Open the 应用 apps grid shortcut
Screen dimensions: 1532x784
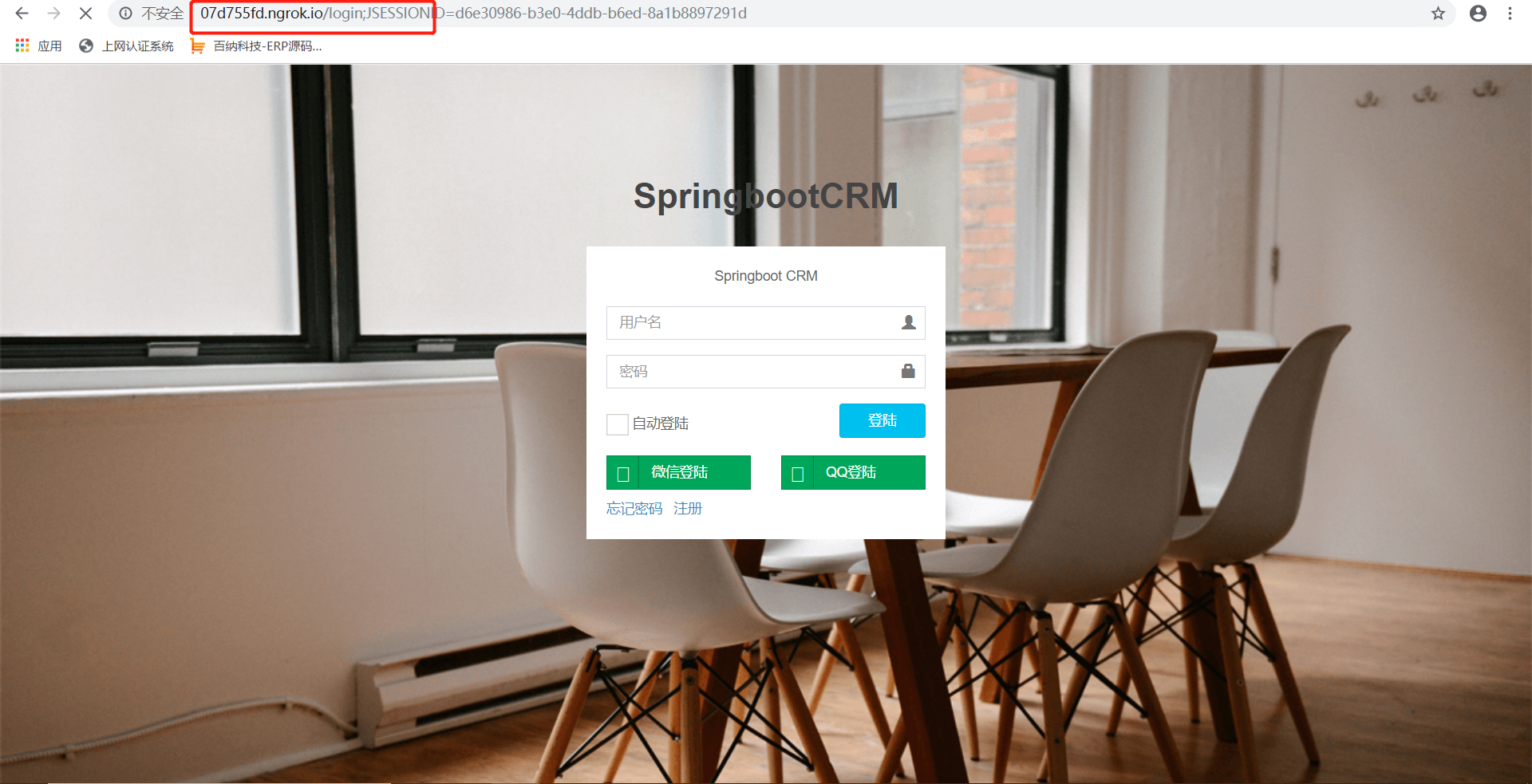[38, 46]
